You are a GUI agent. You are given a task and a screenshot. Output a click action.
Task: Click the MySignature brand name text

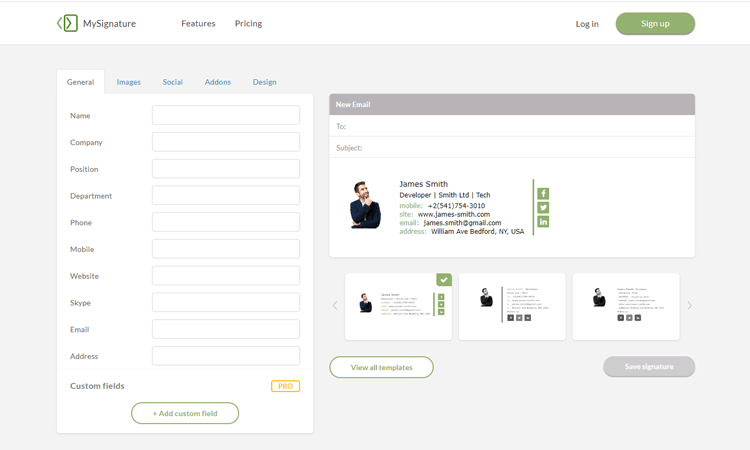110,23
